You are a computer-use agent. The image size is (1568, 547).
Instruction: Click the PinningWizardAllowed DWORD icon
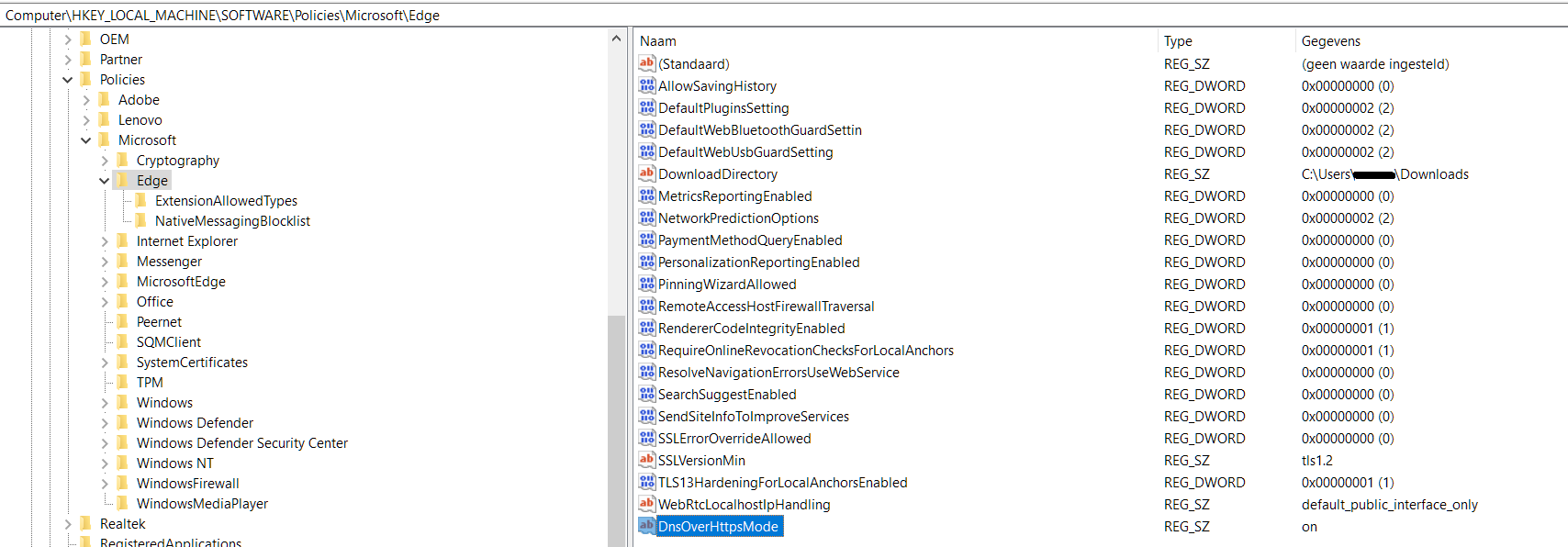(647, 284)
